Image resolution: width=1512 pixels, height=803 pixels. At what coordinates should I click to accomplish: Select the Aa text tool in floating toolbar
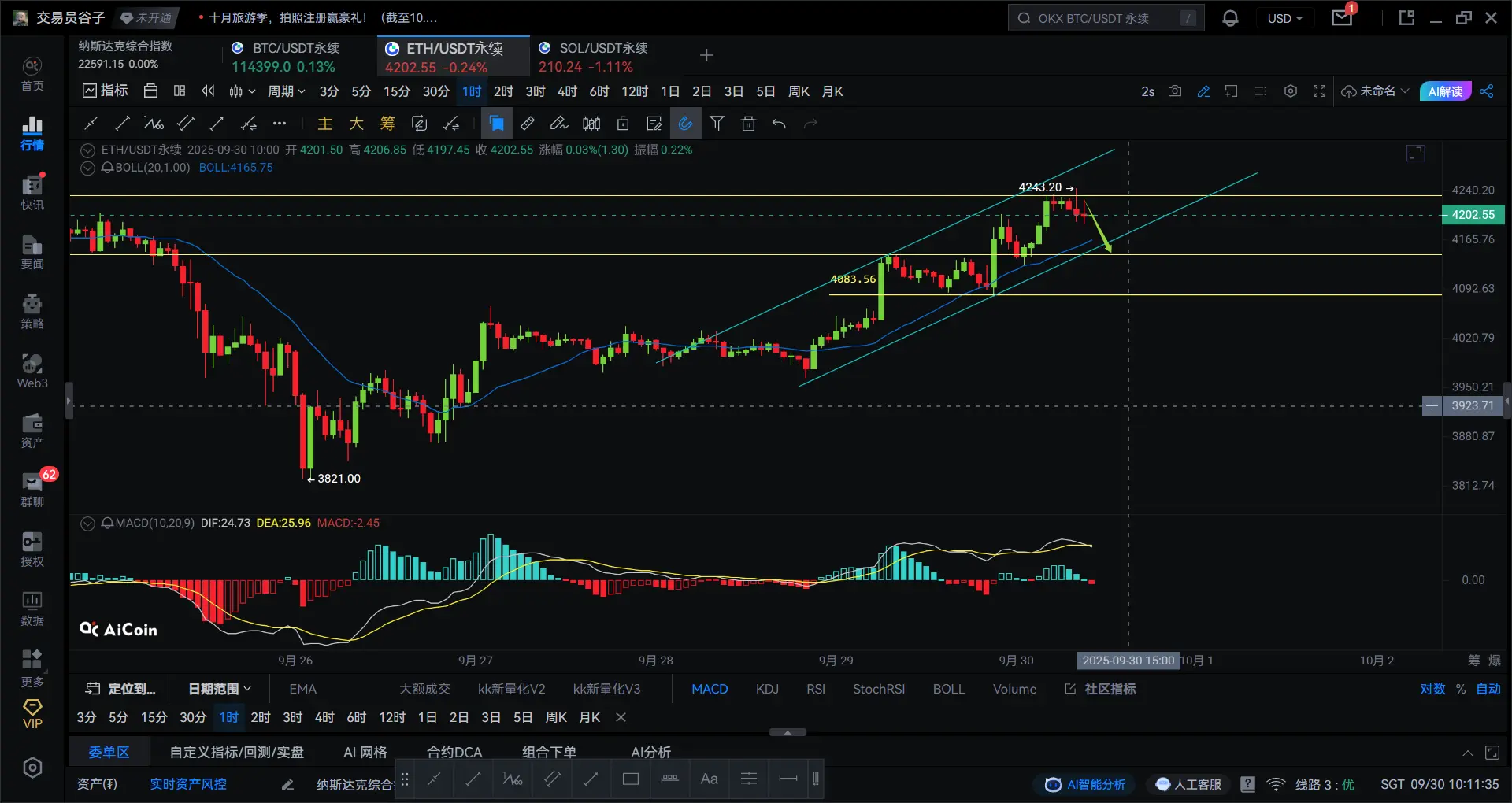point(709,779)
